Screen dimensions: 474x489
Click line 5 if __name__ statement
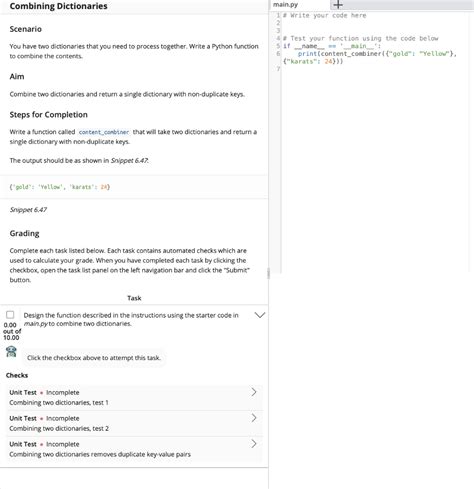[x=332, y=46]
